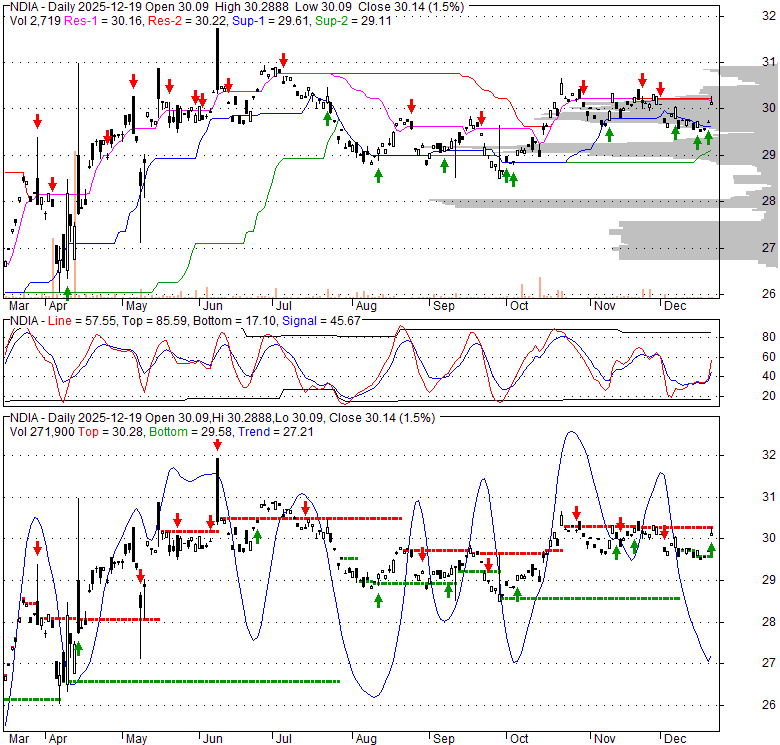Click the green arrow at far-right December, bottom chart
Image resolution: width=780 pixels, height=745 pixels.
[x=711, y=549]
